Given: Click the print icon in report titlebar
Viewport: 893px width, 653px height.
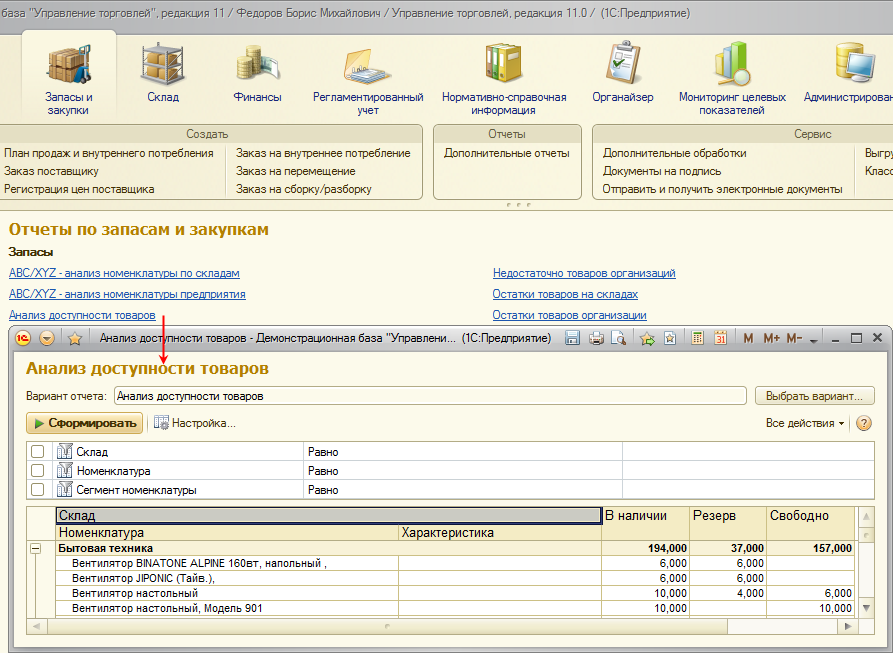Looking at the screenshot, I should click(x=596, y=339).
